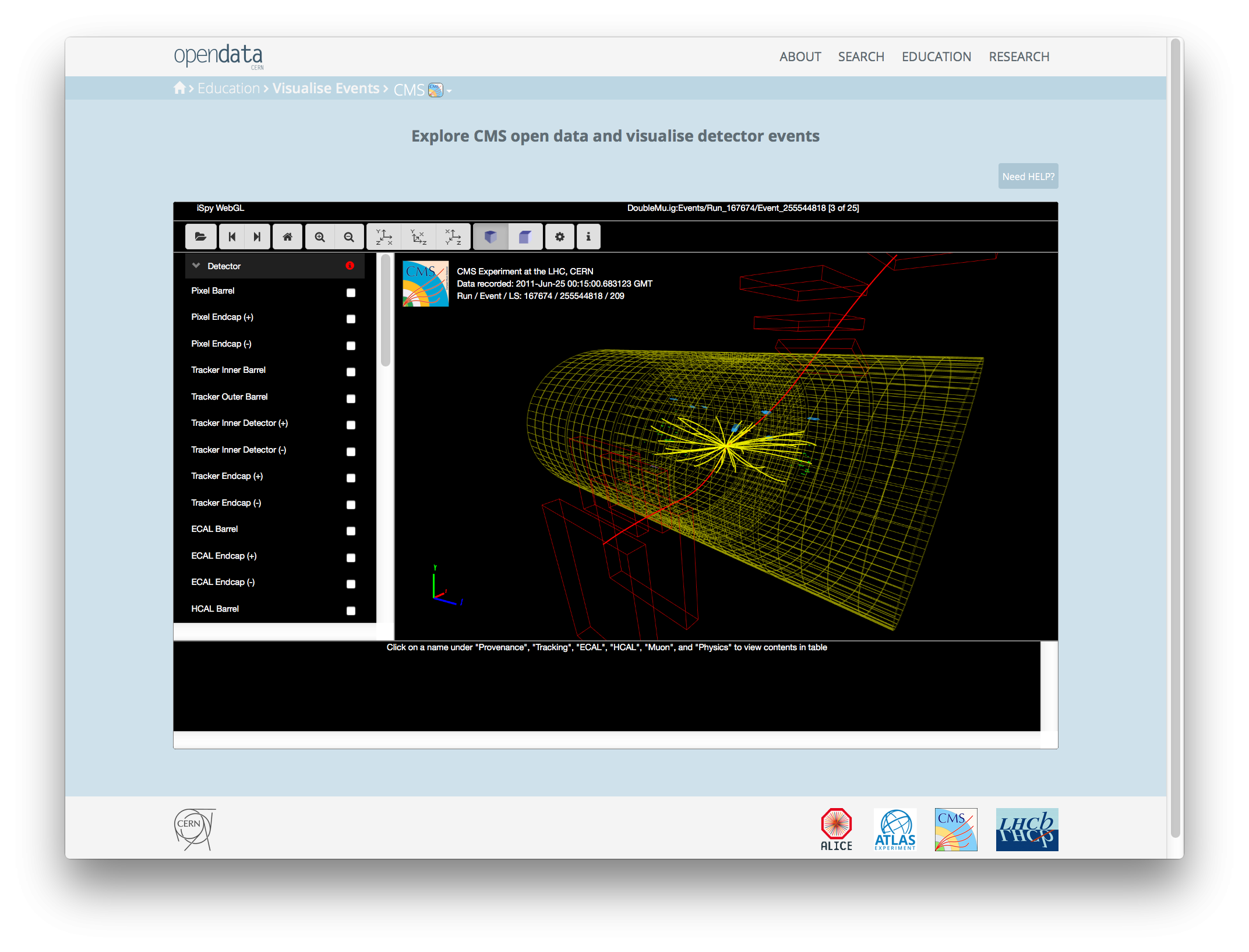Viewport: 1249px width, 952px height.
Task: Collapse the Detector section
Action: [196, 265]
